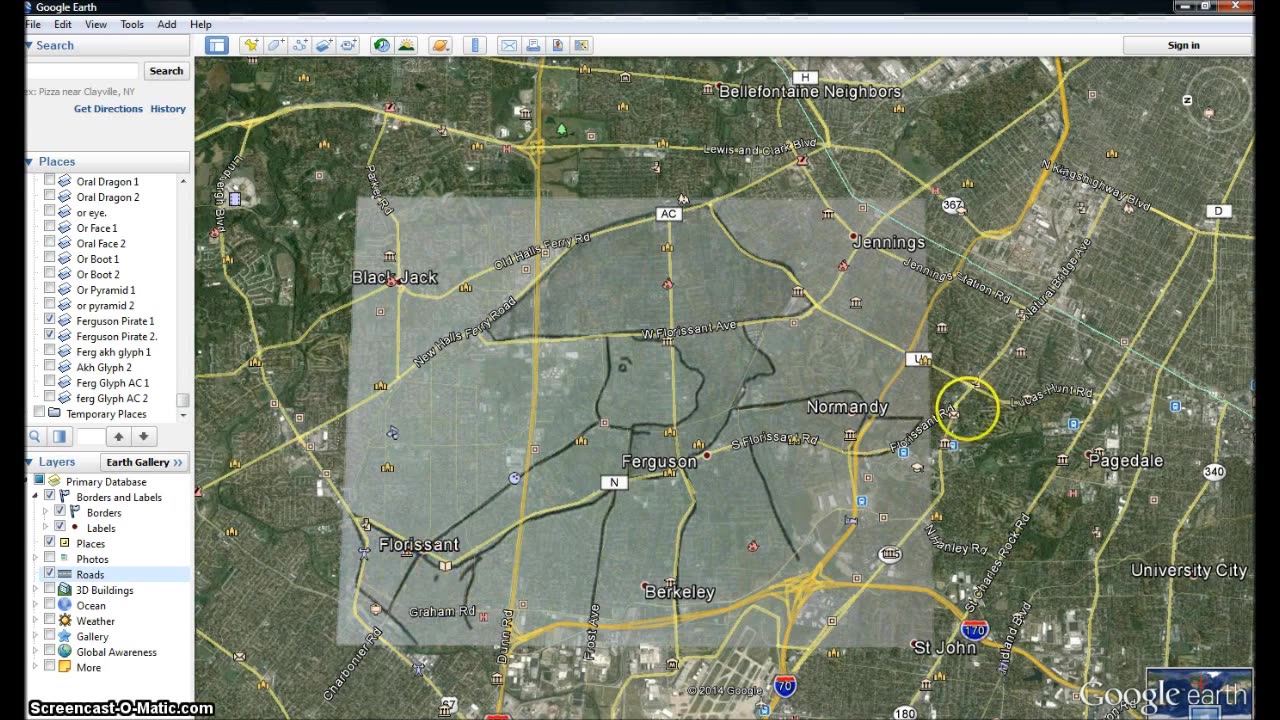Collapse the Places panel triangle
1280x720 pixels.
30,161
